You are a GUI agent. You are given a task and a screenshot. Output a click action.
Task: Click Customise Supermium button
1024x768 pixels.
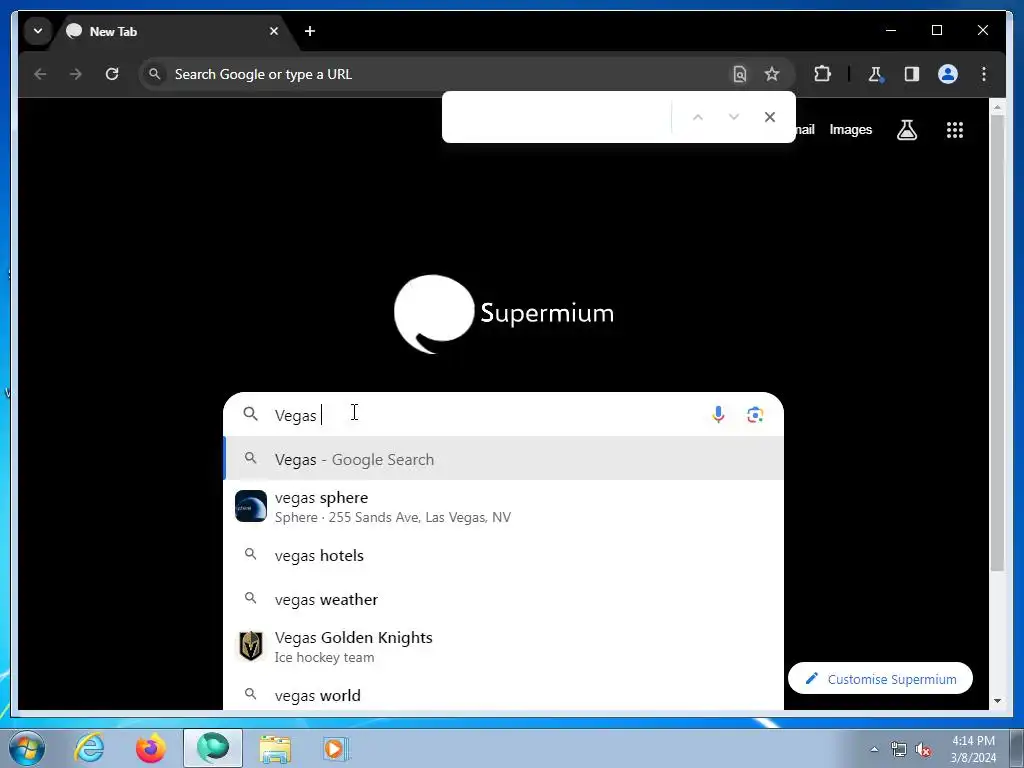click(x=880, y=679)
